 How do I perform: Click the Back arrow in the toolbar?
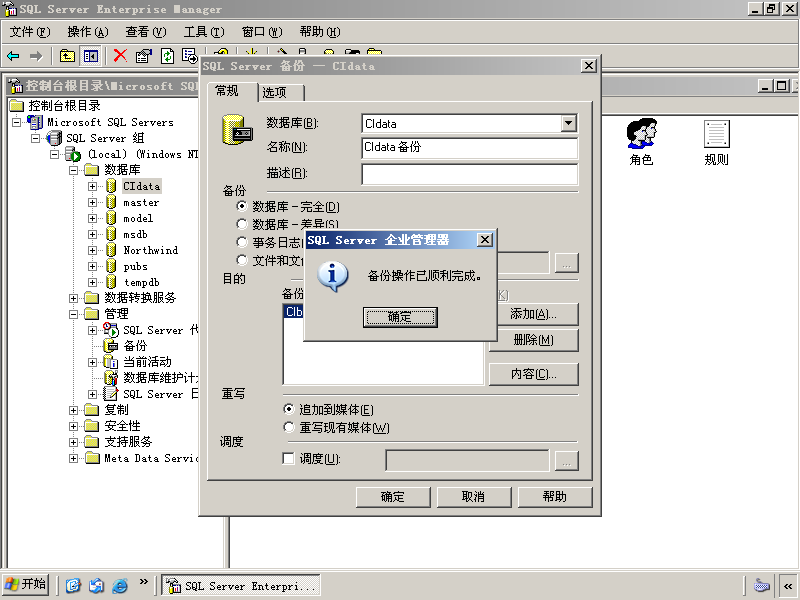point(13,56)
